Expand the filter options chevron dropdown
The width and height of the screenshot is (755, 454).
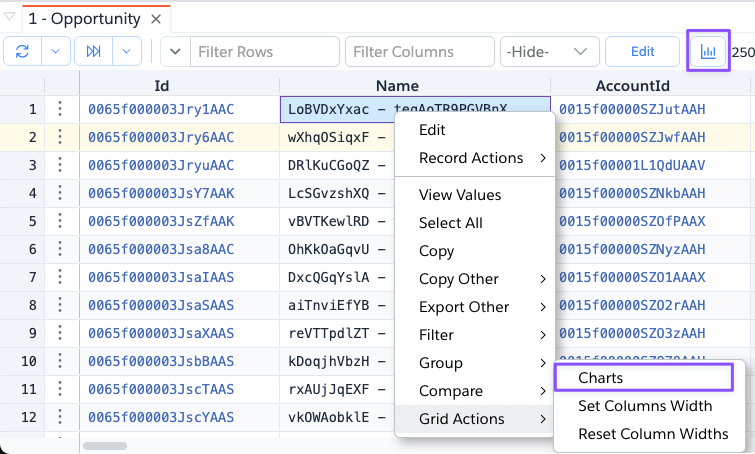tap(175, 51)
